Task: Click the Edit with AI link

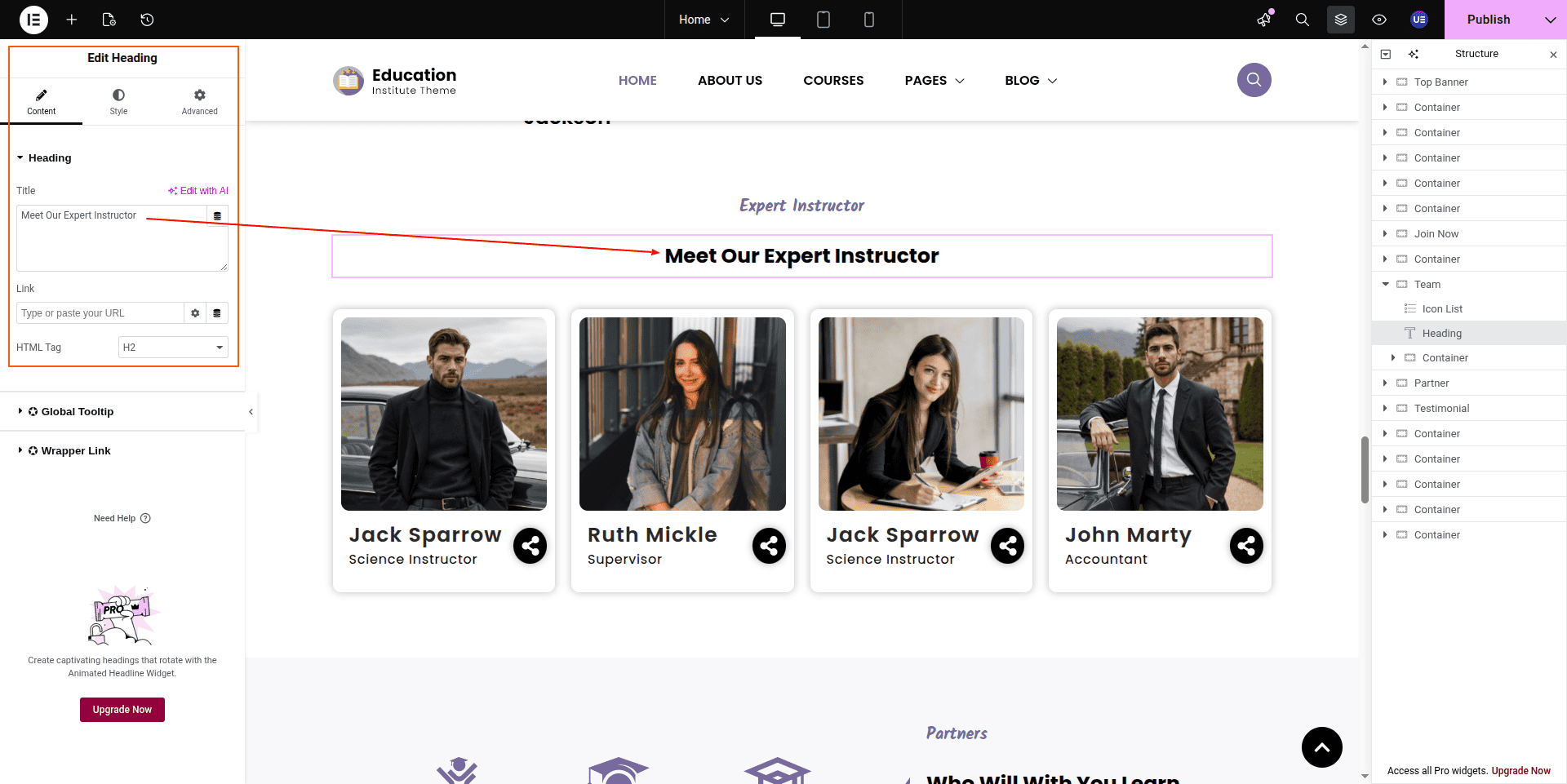Action: coord(198,191)
